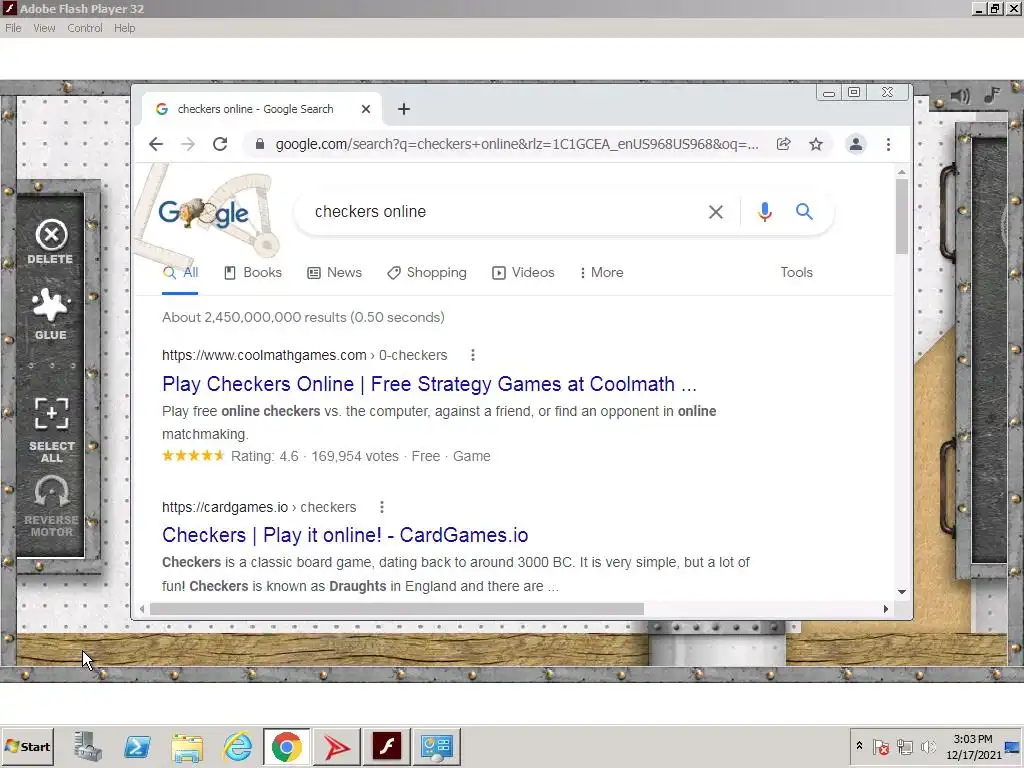Reload the Google search page

tap(220, 144)
